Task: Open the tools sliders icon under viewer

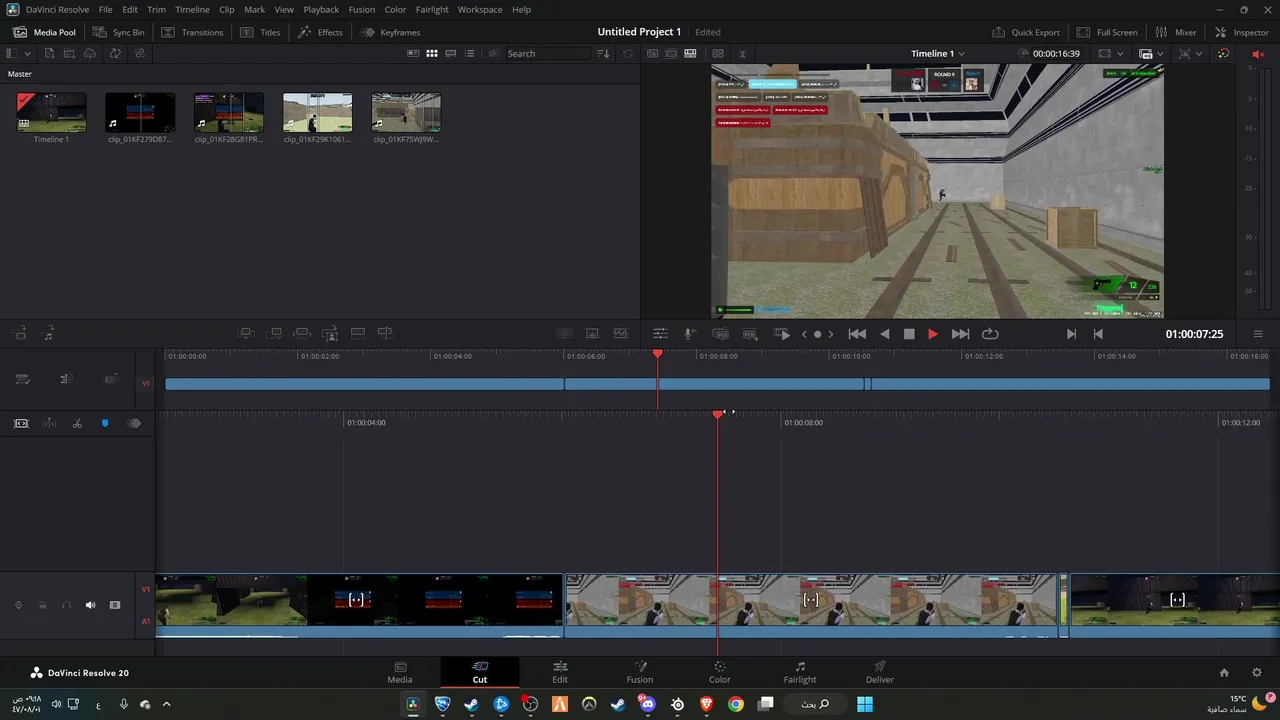Action: coord(660,334)
